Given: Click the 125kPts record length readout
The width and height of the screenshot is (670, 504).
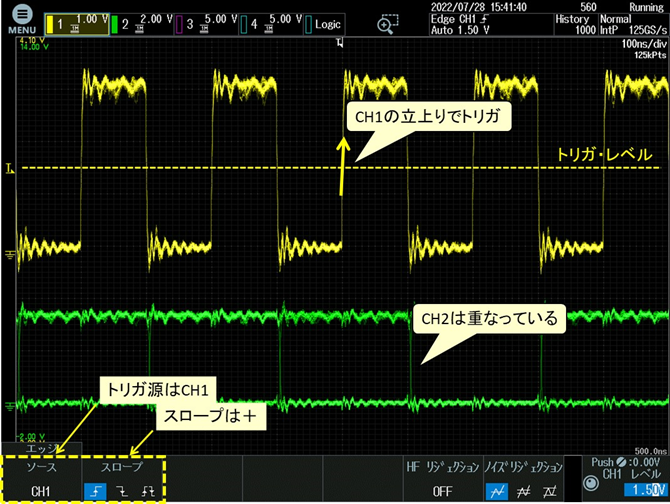Looking at the screenshot, I should tap(650, 55).
